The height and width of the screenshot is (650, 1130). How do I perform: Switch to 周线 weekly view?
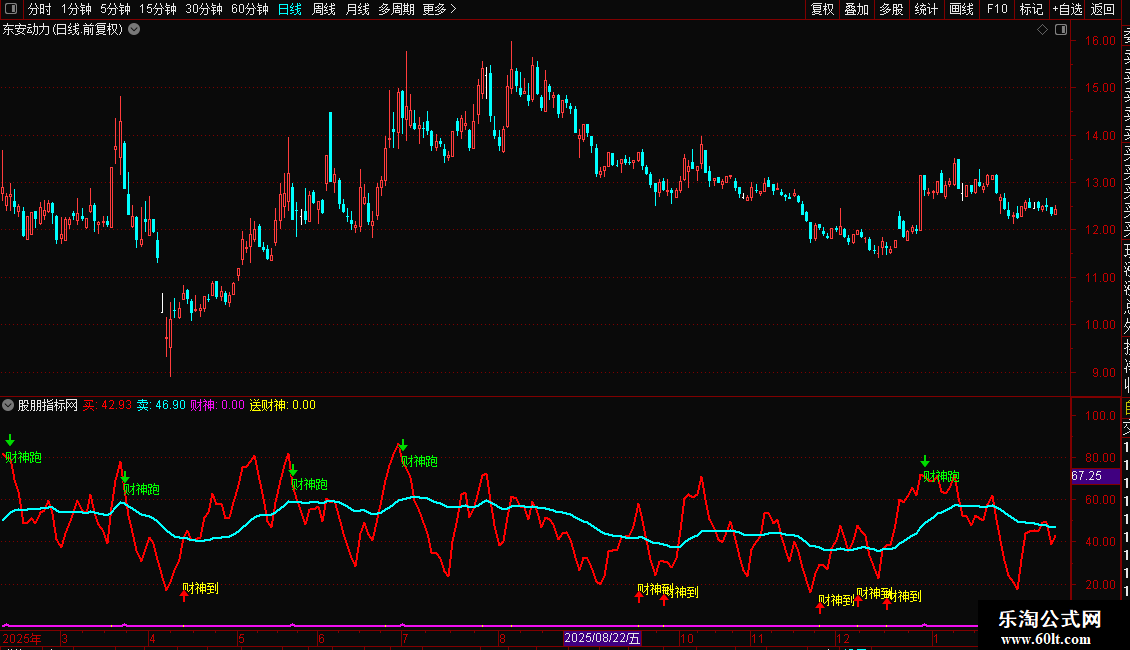(324, 9)
